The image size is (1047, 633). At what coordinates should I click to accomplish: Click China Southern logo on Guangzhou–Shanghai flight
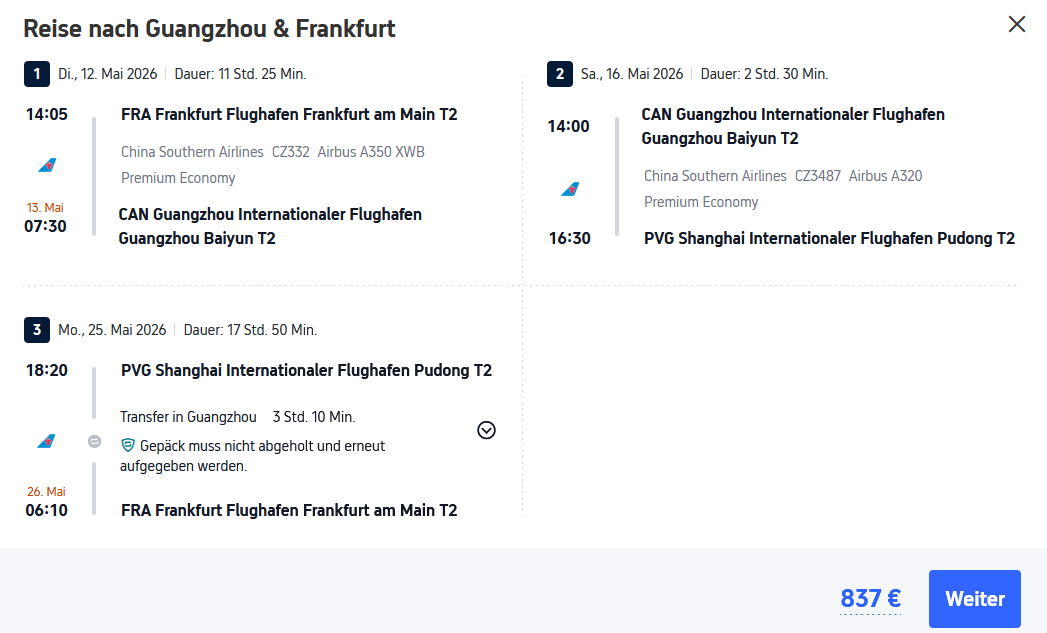click(x=570, y=189)
